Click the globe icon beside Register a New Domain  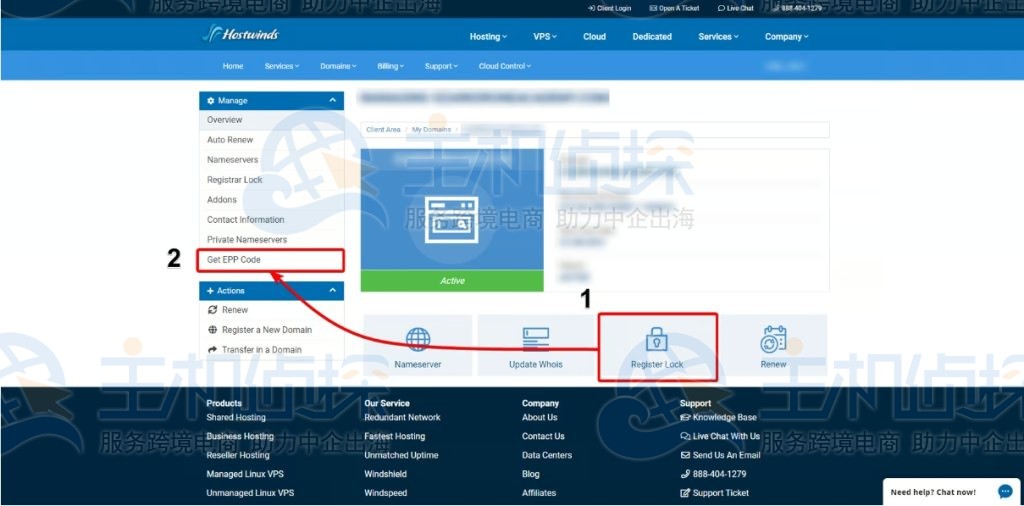212,330
